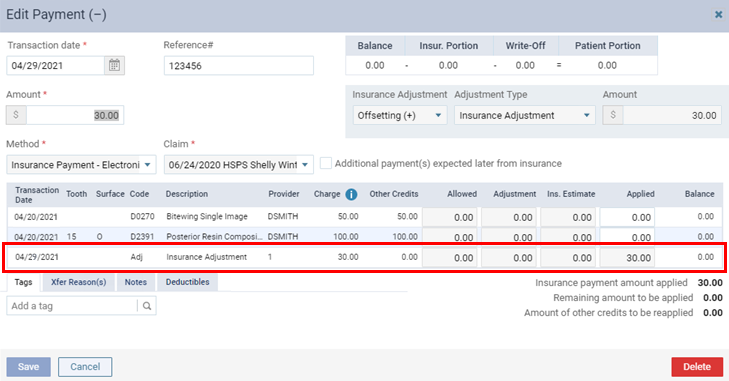Select the Posterior Resin Composi... description

point(214,237)
